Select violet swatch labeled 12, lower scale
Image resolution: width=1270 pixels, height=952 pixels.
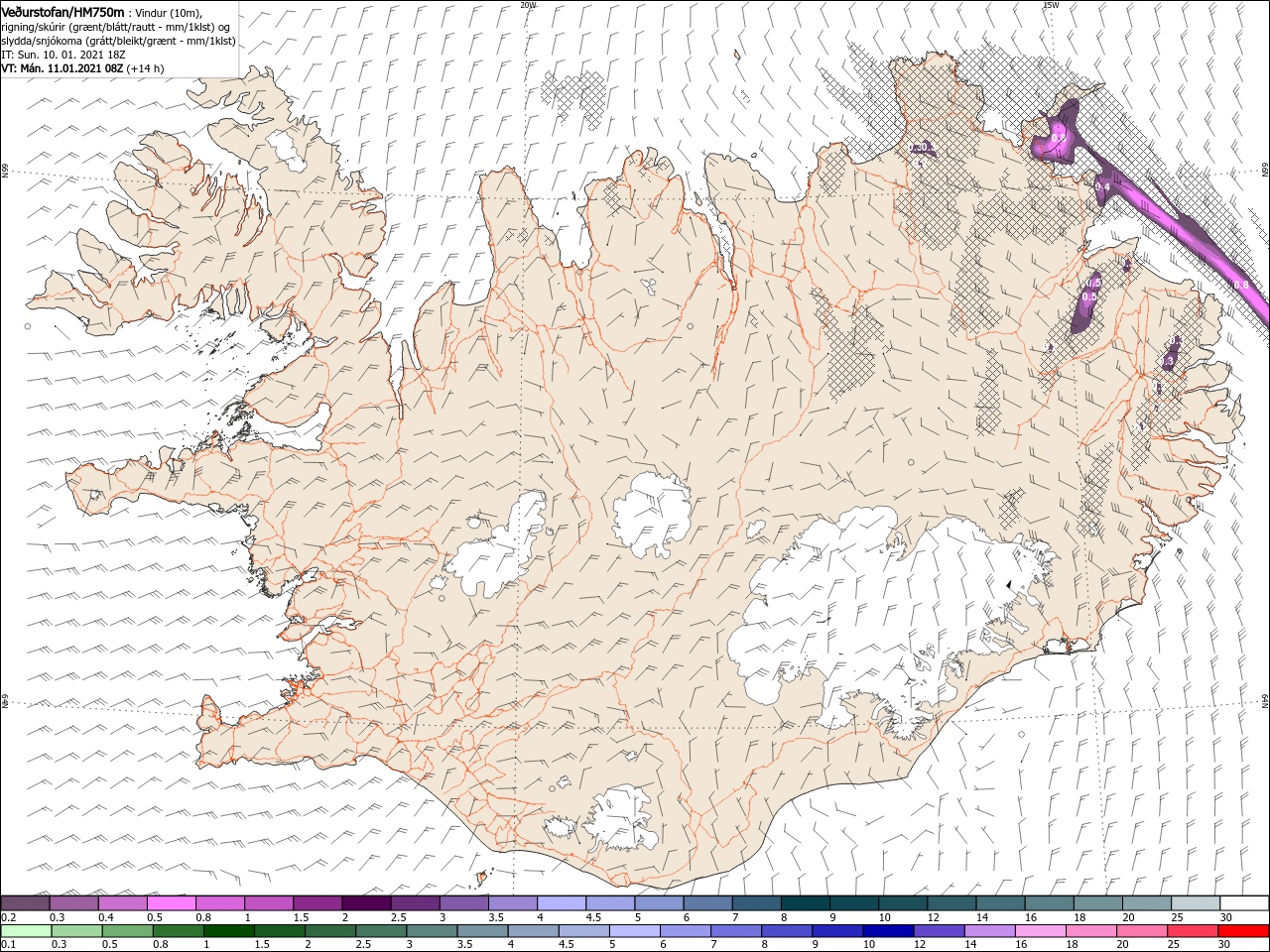(938, 931)
